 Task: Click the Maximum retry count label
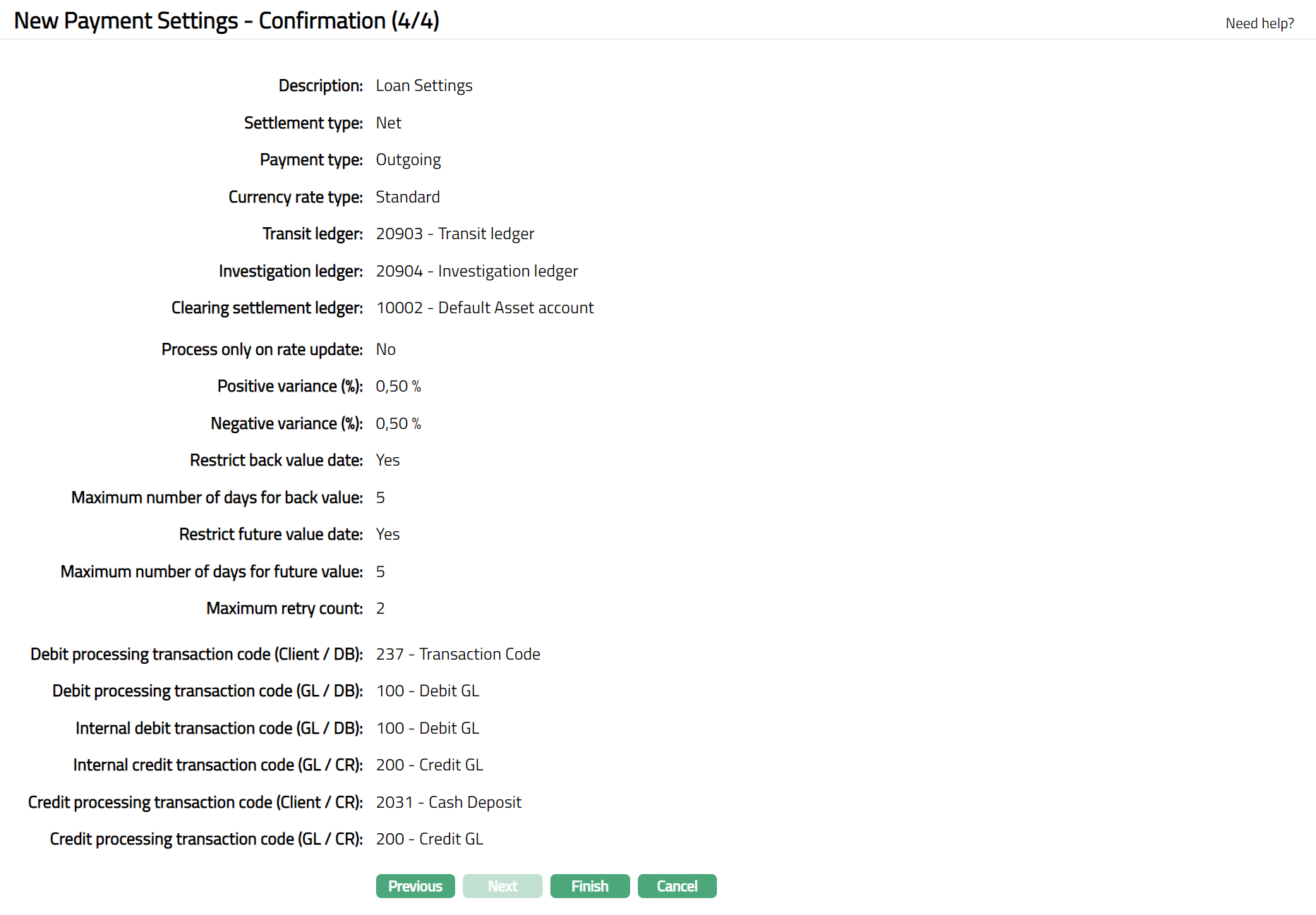[x=284, y=608]
